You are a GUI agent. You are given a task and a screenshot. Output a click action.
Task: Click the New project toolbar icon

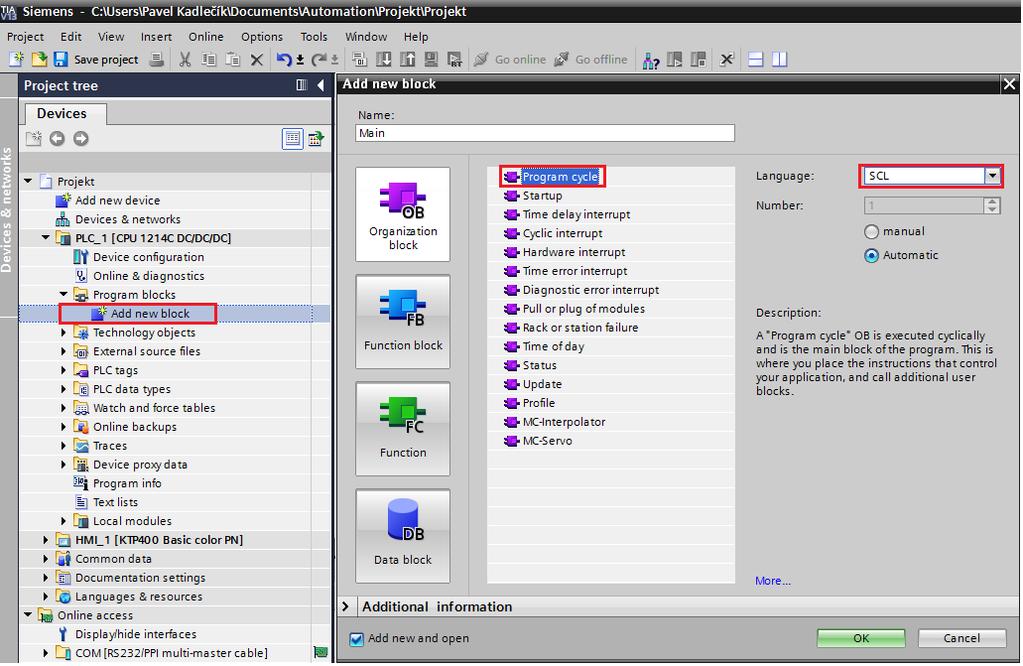pyautogui.click(x=16, y=59)
